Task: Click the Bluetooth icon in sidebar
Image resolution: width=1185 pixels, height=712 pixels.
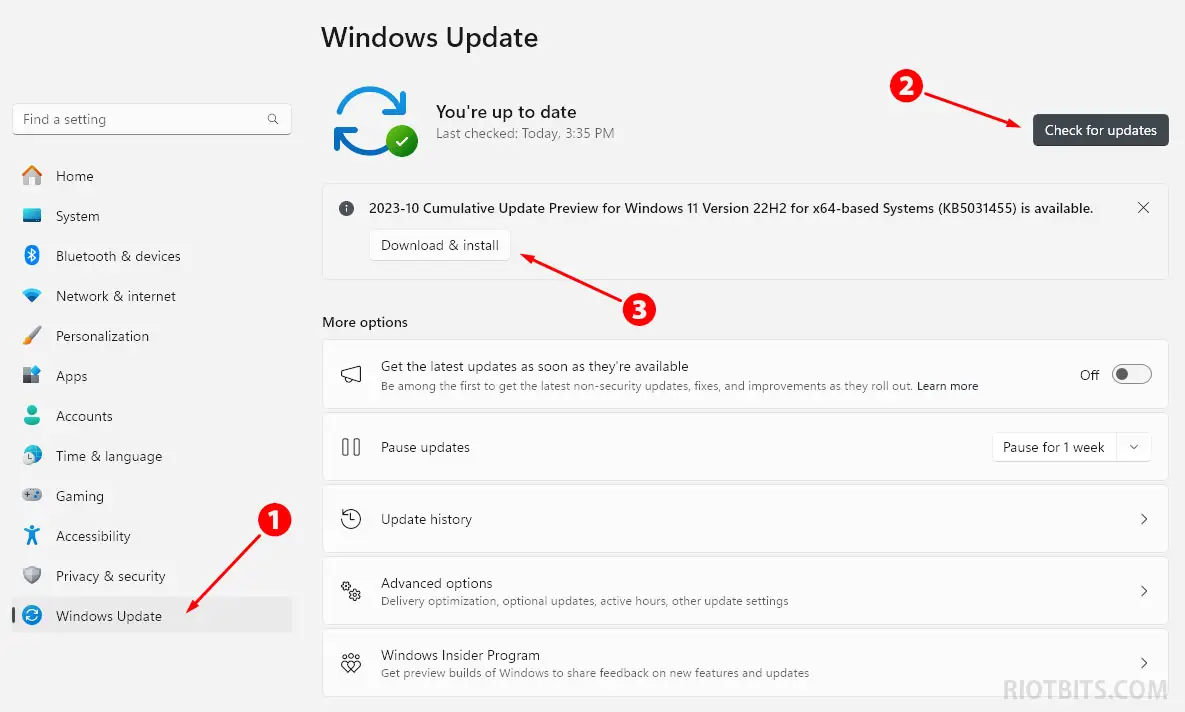Action: point(32,255)
